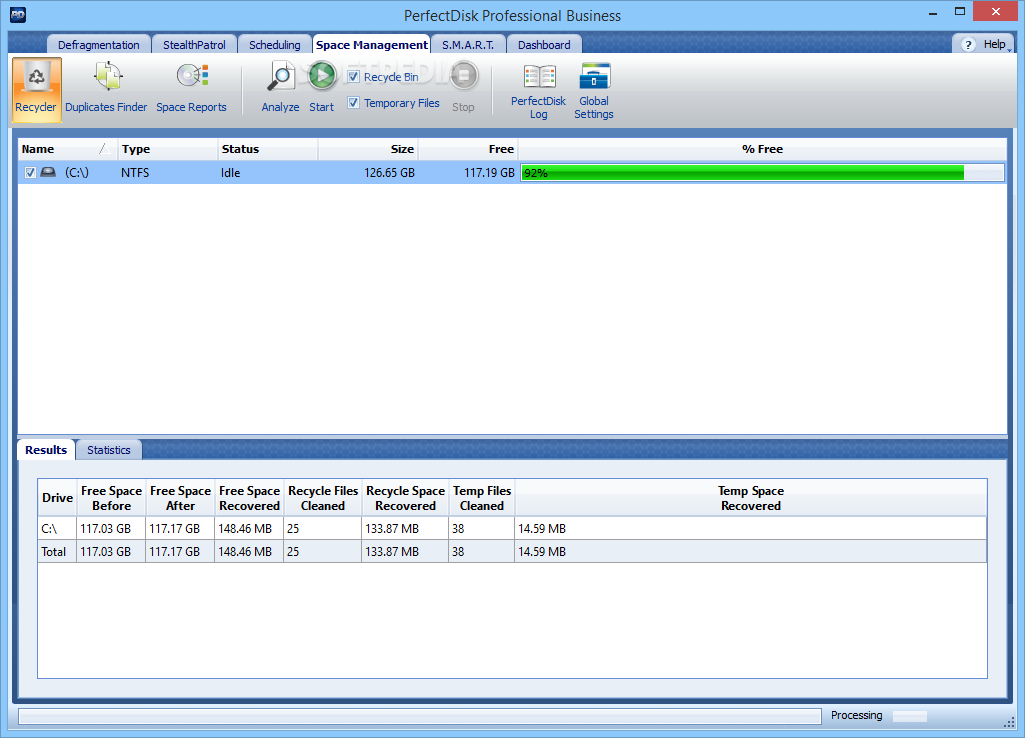Sort drives by Name column header
The height and width of the screenshot is (738, 1025).
[x=67, y=149]
